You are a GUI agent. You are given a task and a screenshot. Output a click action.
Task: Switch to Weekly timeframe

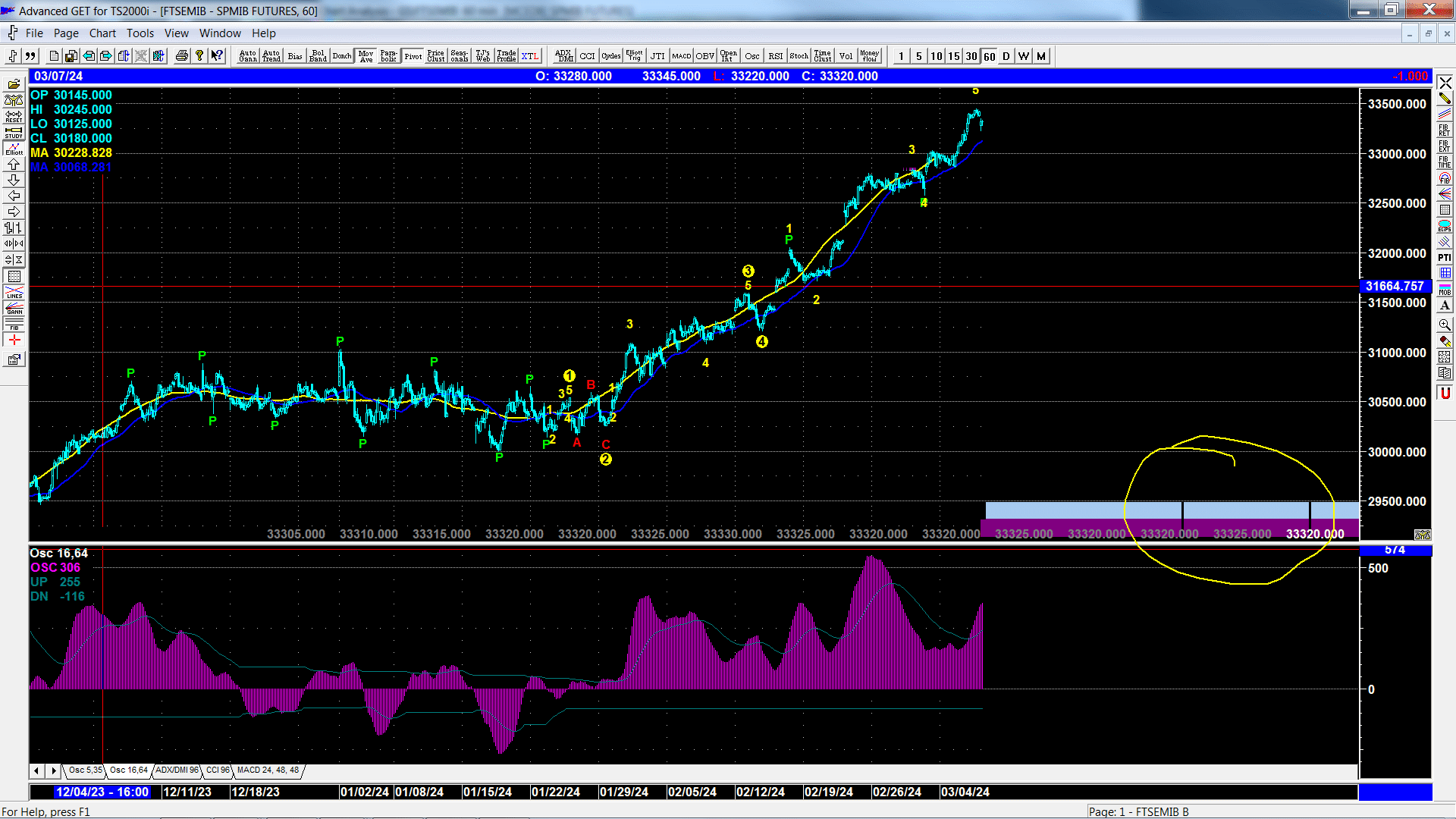(x=1024, y=56)
